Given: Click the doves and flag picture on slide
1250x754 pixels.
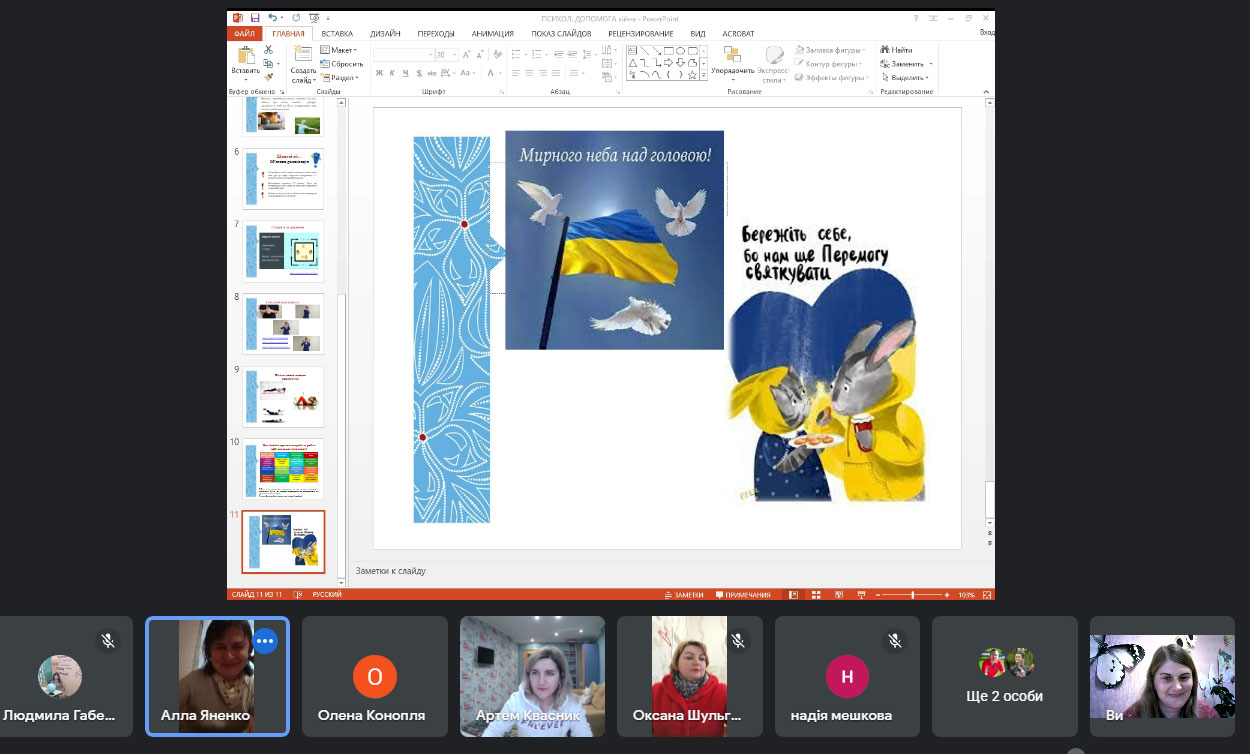Looking at the screenshot, I should coord(614,240).
